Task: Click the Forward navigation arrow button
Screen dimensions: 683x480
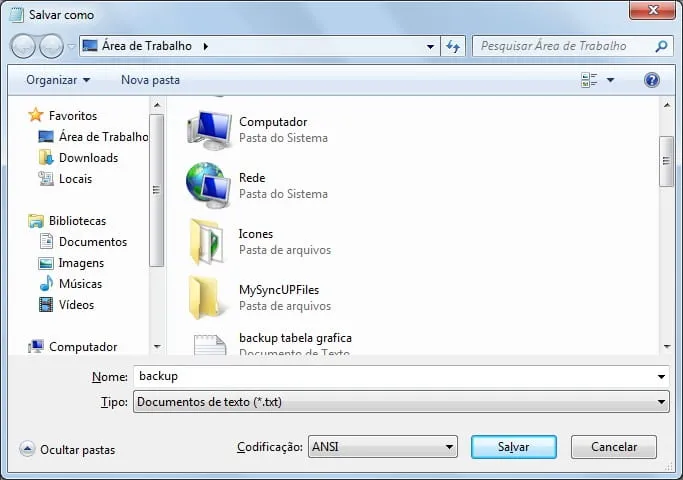Action: [x=51, y=46]
